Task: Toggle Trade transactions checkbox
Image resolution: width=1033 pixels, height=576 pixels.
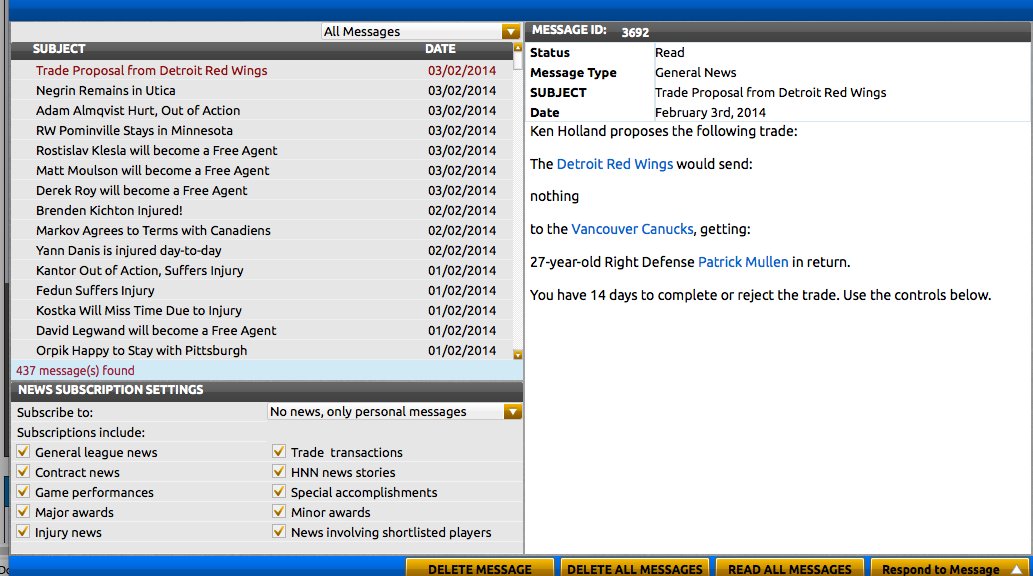Action: 279,453
